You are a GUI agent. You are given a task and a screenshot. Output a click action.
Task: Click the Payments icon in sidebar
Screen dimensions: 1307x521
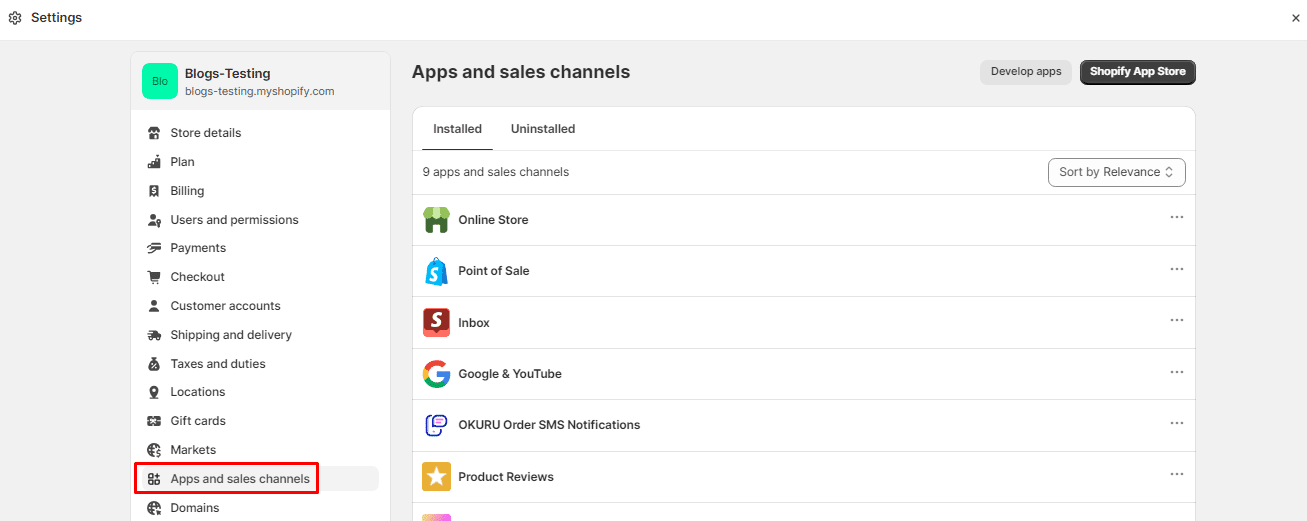[154, 248]
